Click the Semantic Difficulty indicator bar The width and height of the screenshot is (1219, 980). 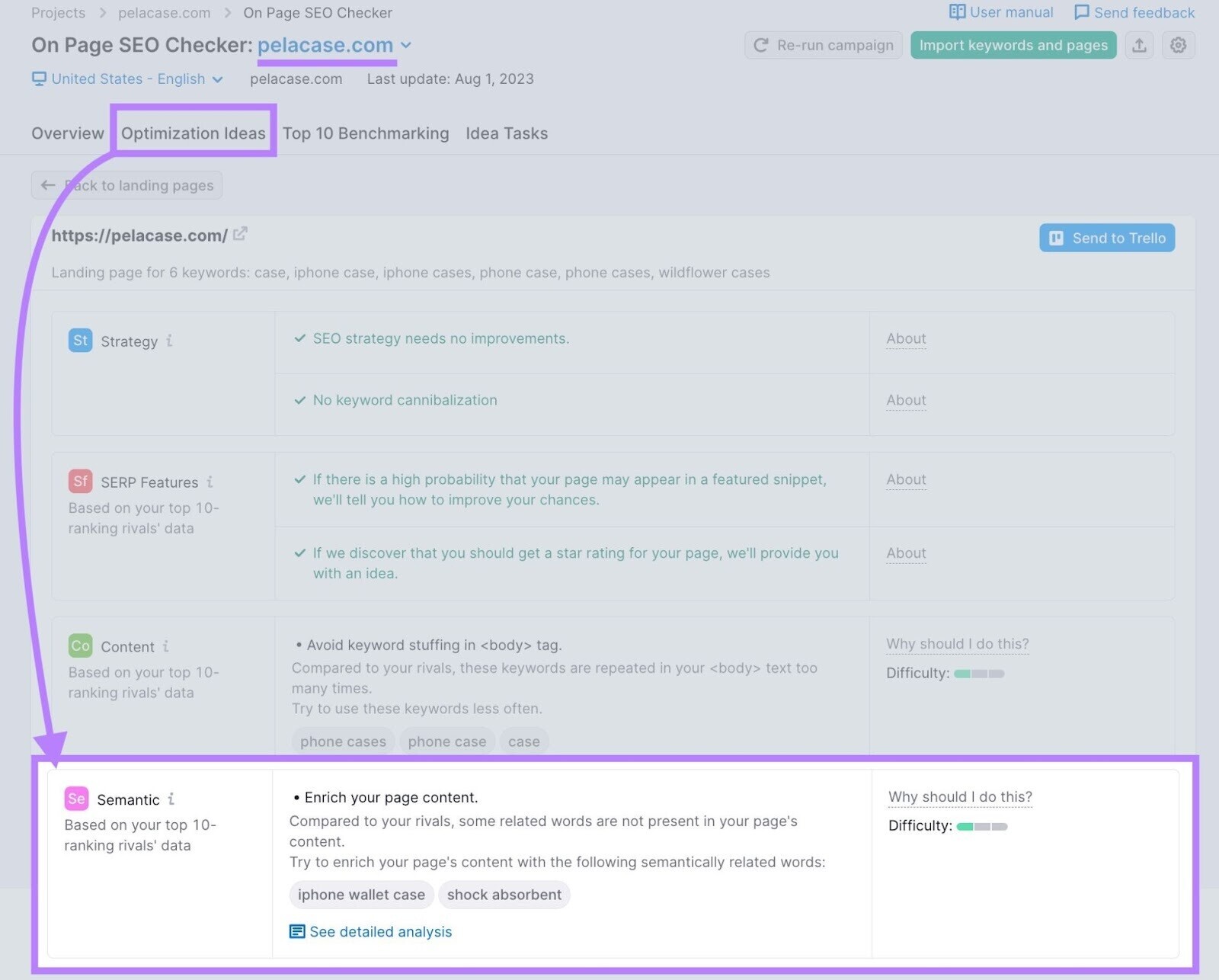982,826
